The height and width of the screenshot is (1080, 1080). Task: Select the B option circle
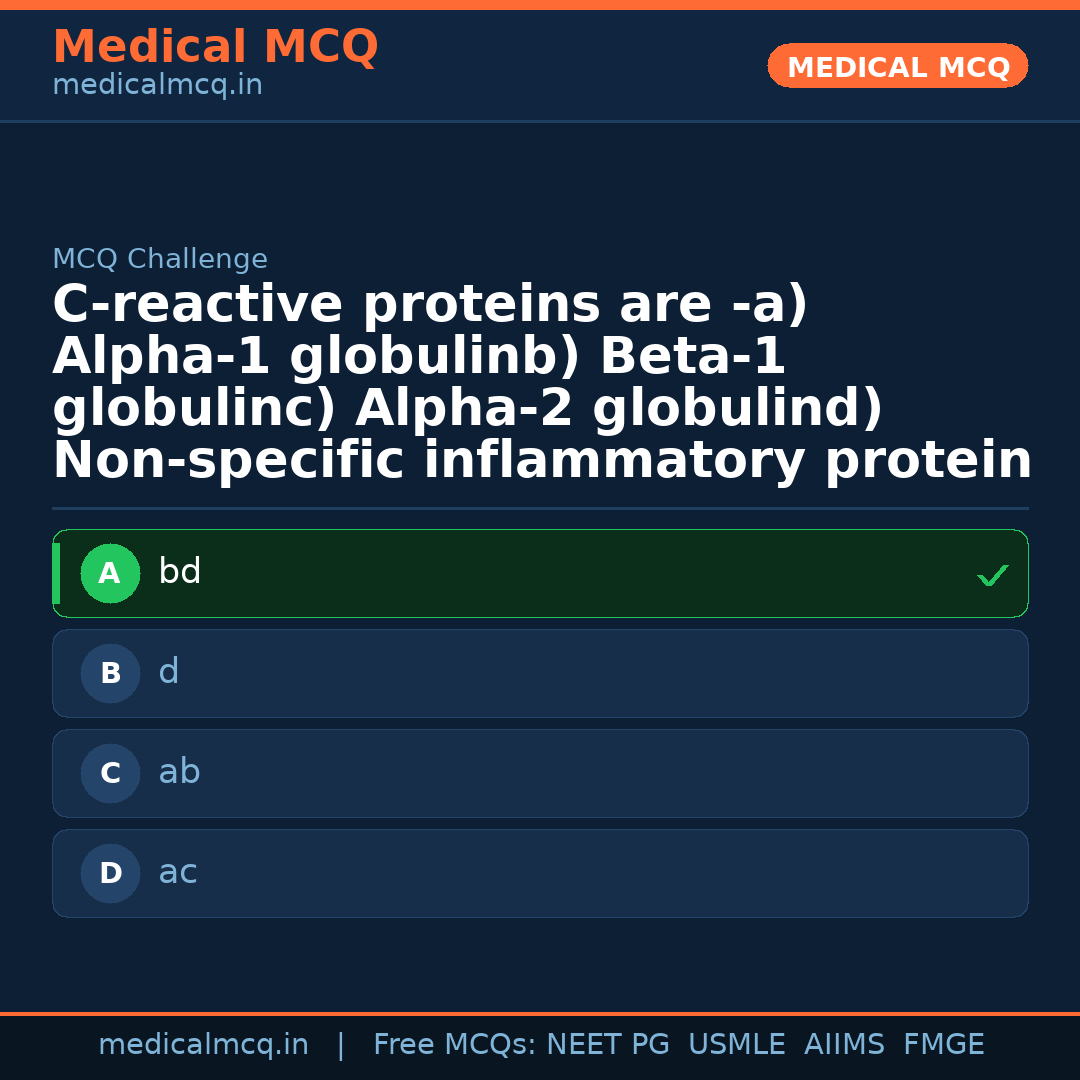click(110, 673)
